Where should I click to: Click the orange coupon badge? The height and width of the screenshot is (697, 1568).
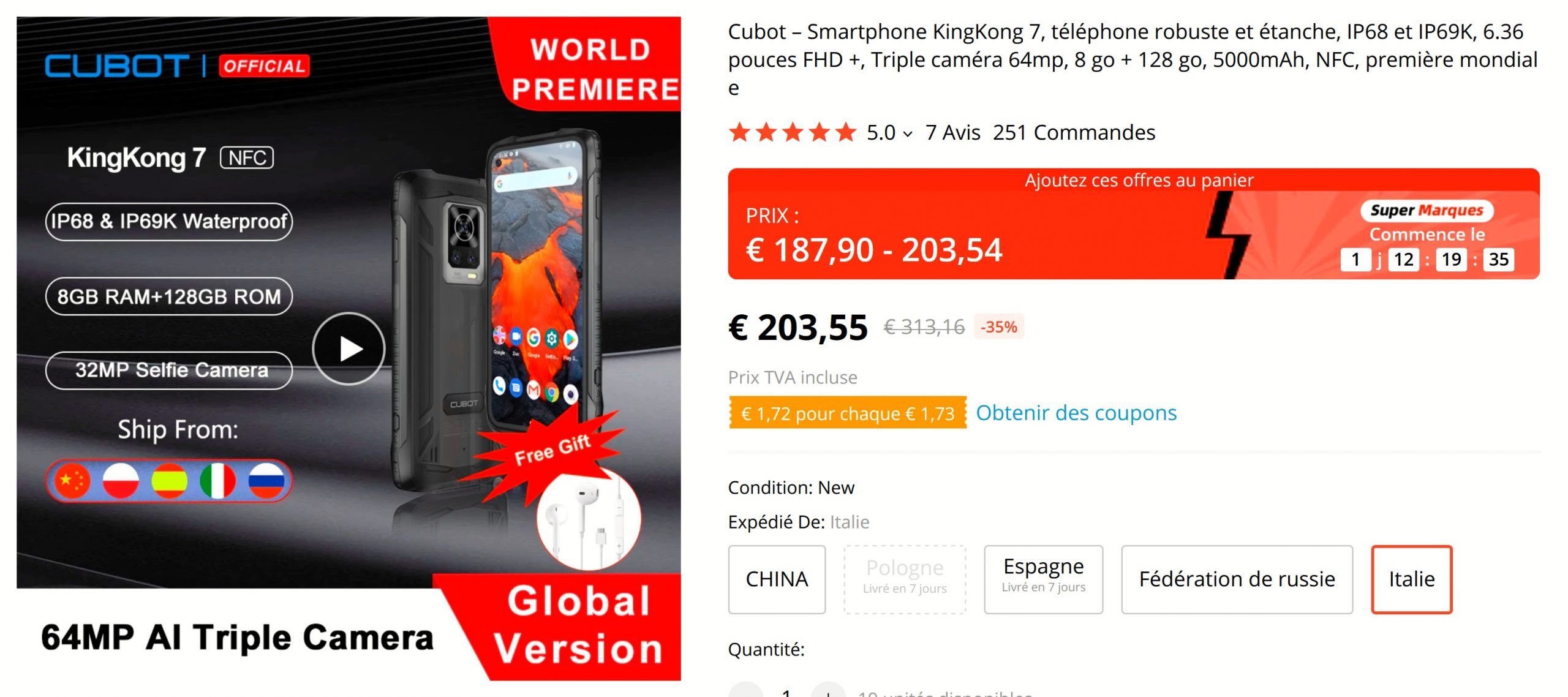(x=847, y=413)
